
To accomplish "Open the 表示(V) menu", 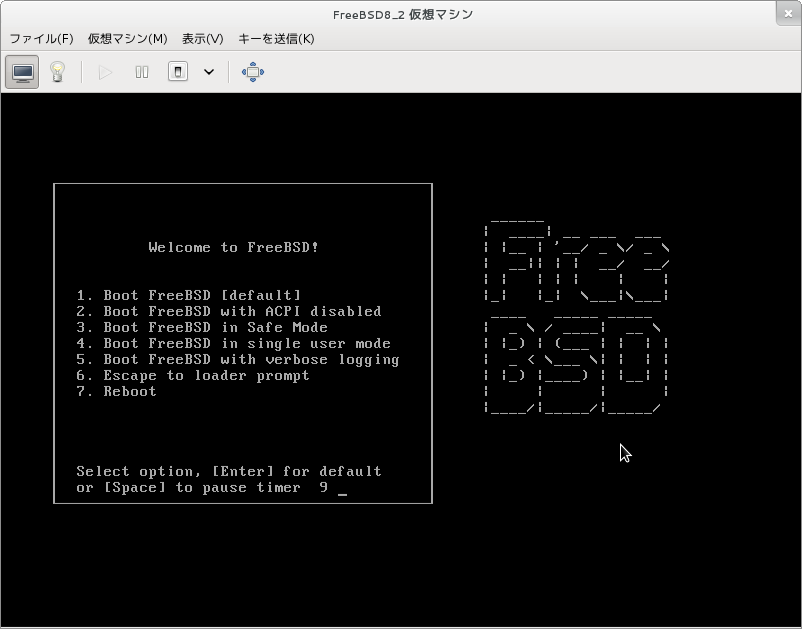I will [203, 39].
